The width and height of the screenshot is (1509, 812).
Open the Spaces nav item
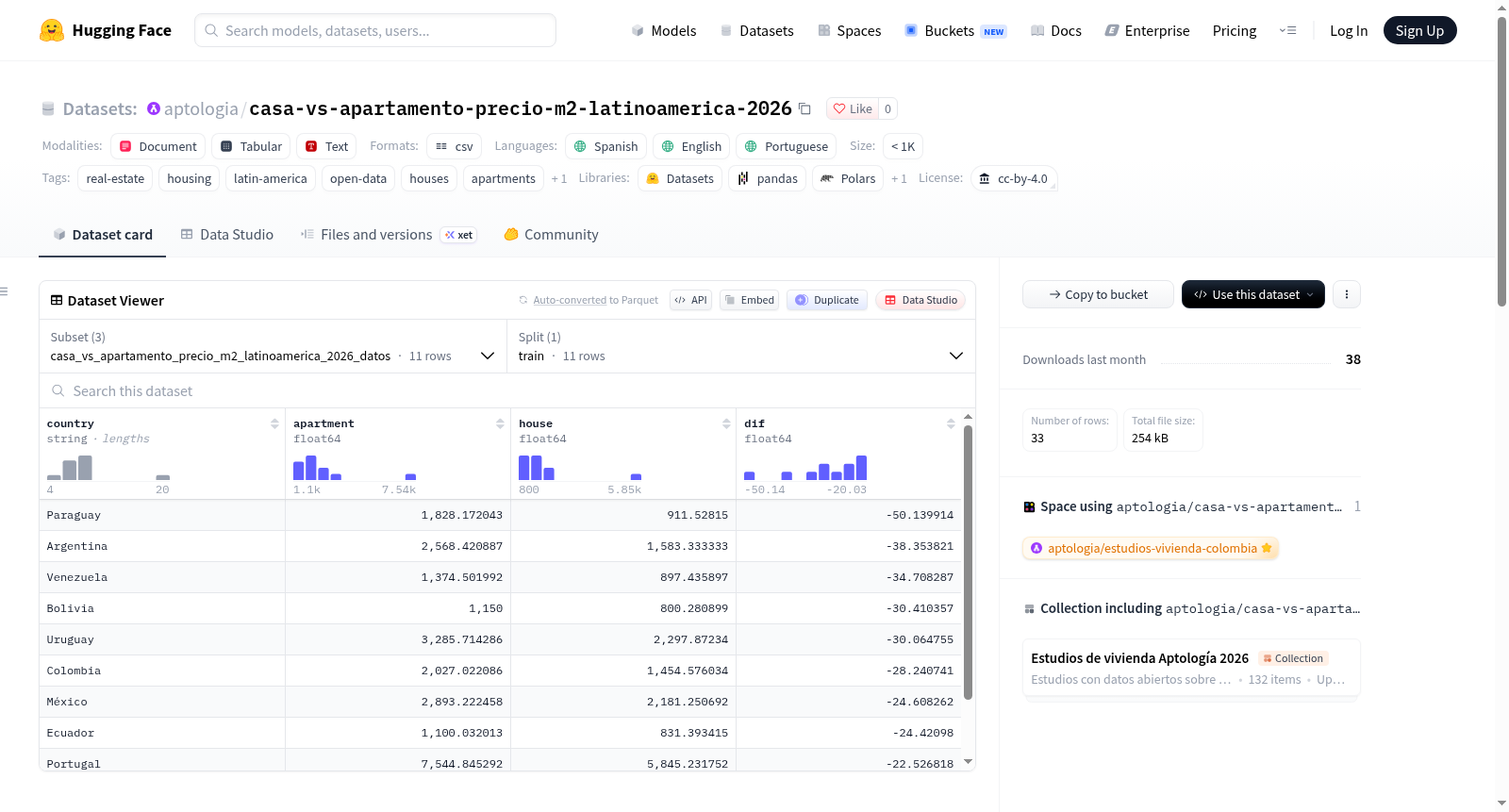(x=850, y=30)
